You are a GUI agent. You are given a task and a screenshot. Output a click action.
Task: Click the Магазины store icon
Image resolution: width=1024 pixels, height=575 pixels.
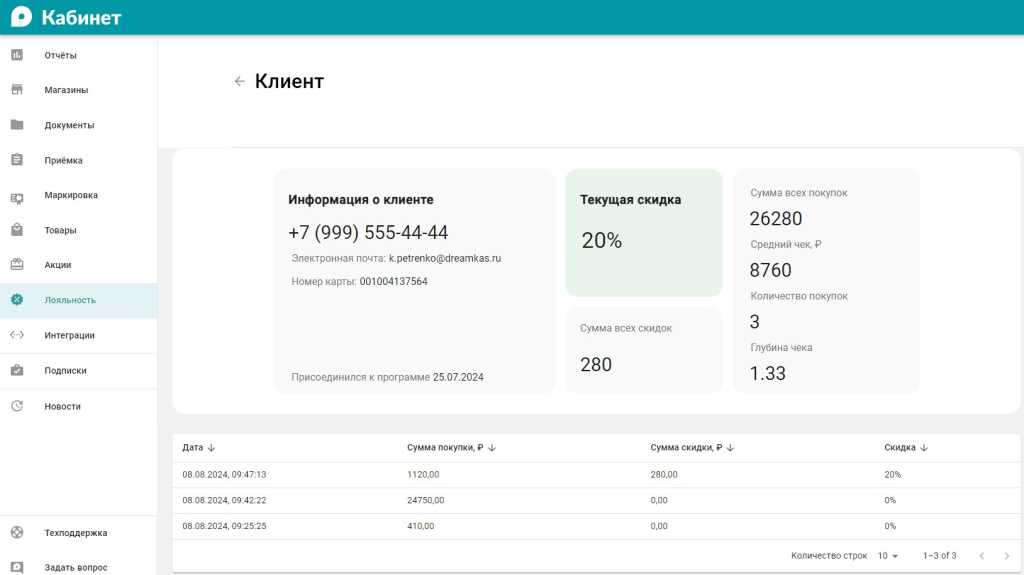pyautogui.click(x=17, y=90)
